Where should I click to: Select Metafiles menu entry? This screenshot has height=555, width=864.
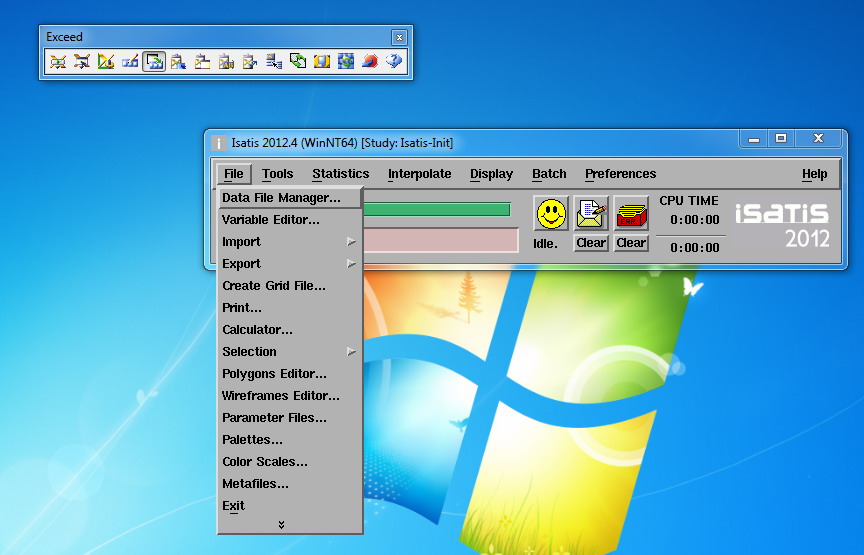290,484
